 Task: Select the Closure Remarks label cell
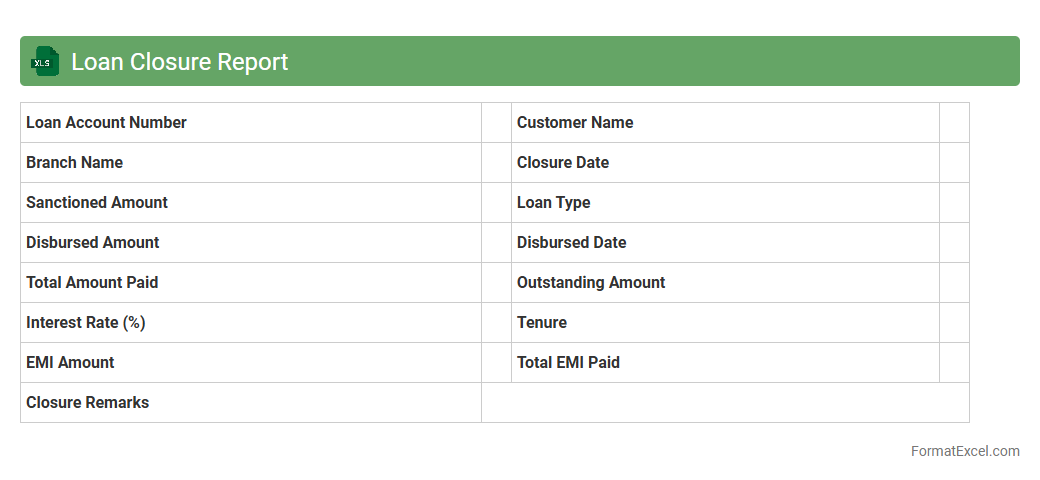click(250, 403)
